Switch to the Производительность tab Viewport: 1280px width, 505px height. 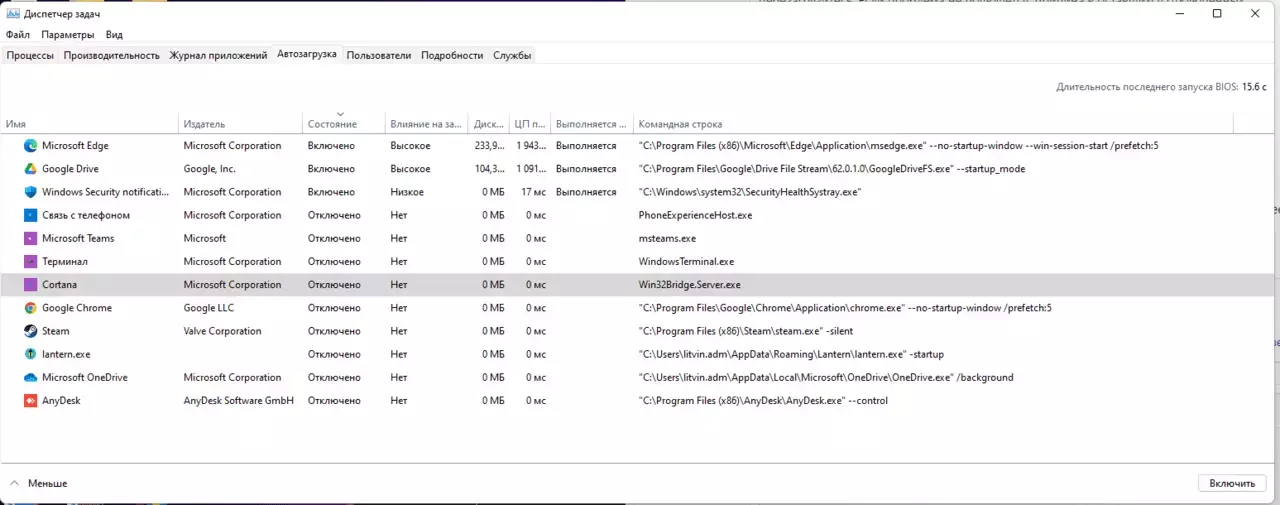(112, 55)
